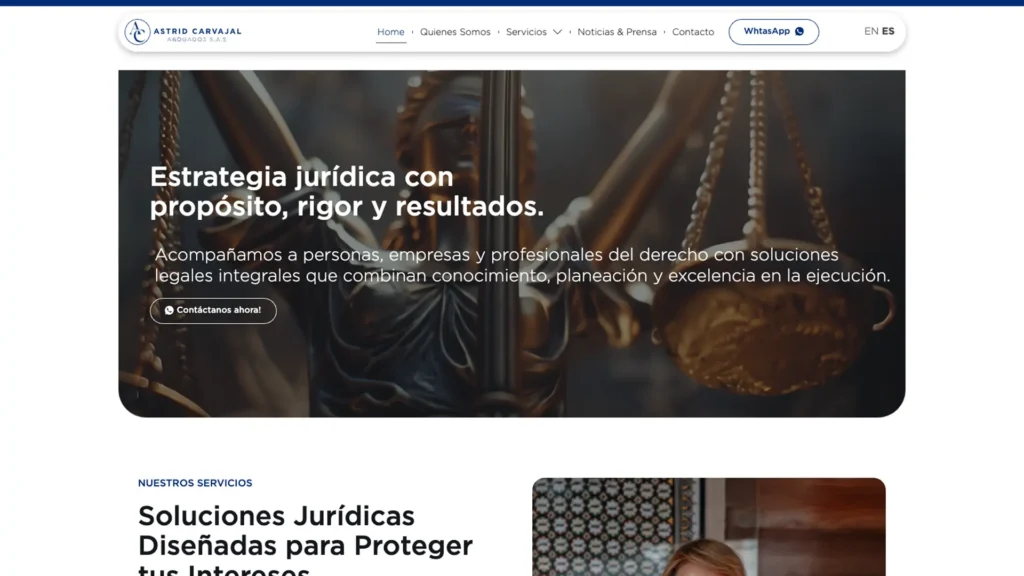The height and width of the screenshot is (576, 1024).
Task: Click the Astrid Carvajal brand name text
Action: pyautogui.click(x=197, y=31)
